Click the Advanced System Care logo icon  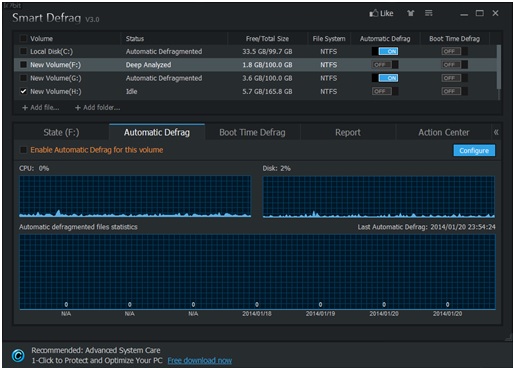18,355
